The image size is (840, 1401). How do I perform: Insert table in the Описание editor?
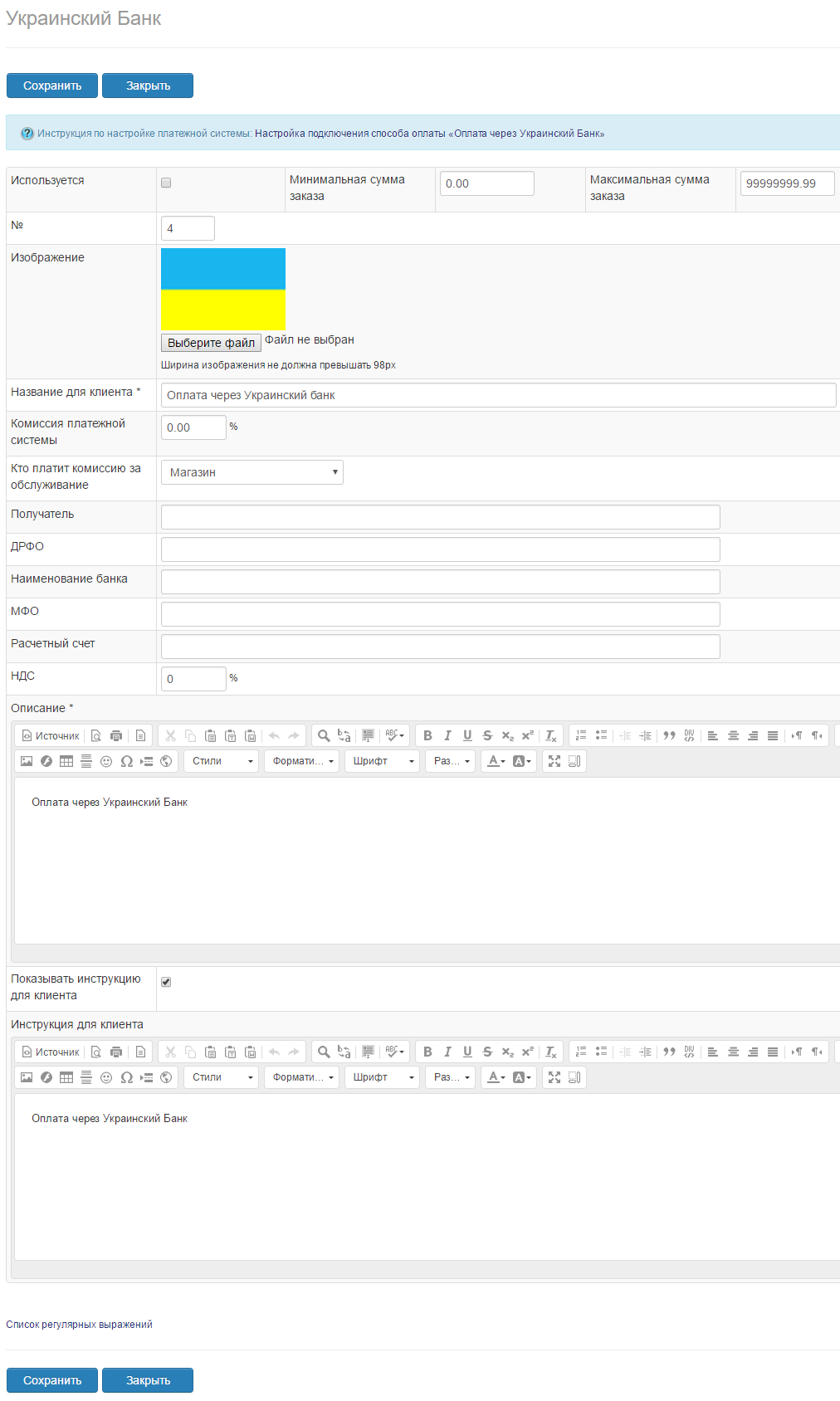(x=66, y=761)
